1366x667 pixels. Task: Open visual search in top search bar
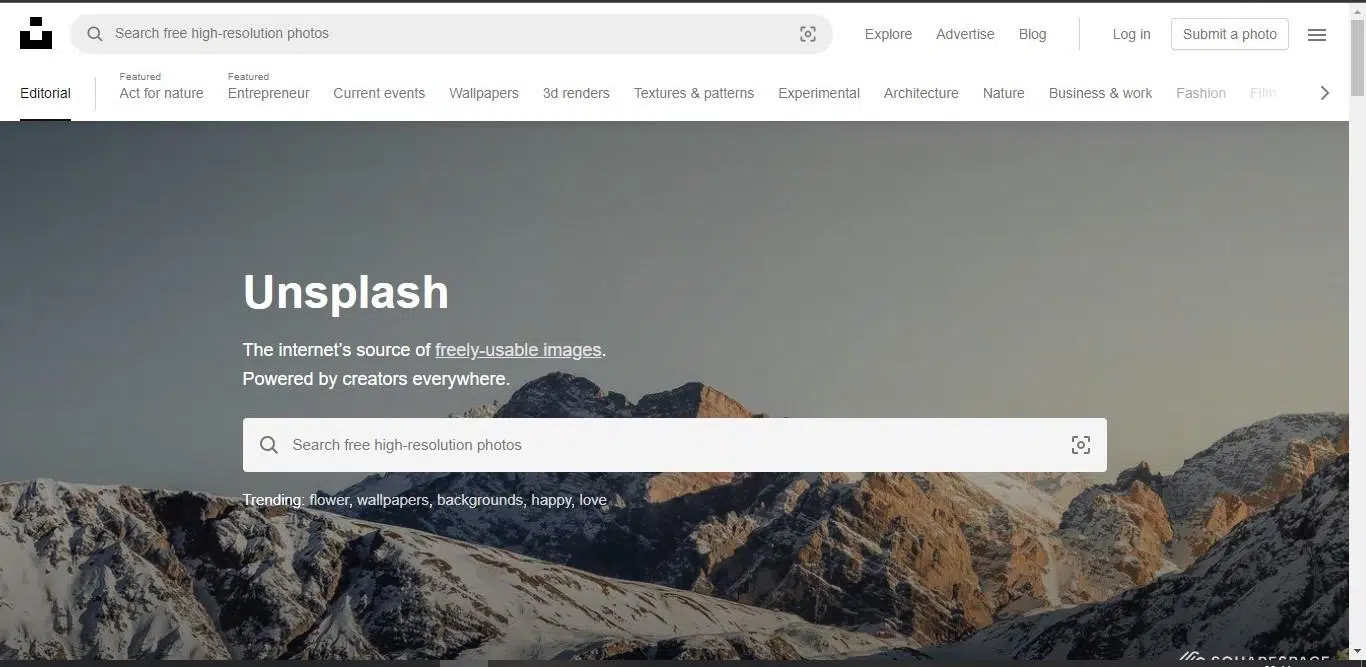[808, 34]
